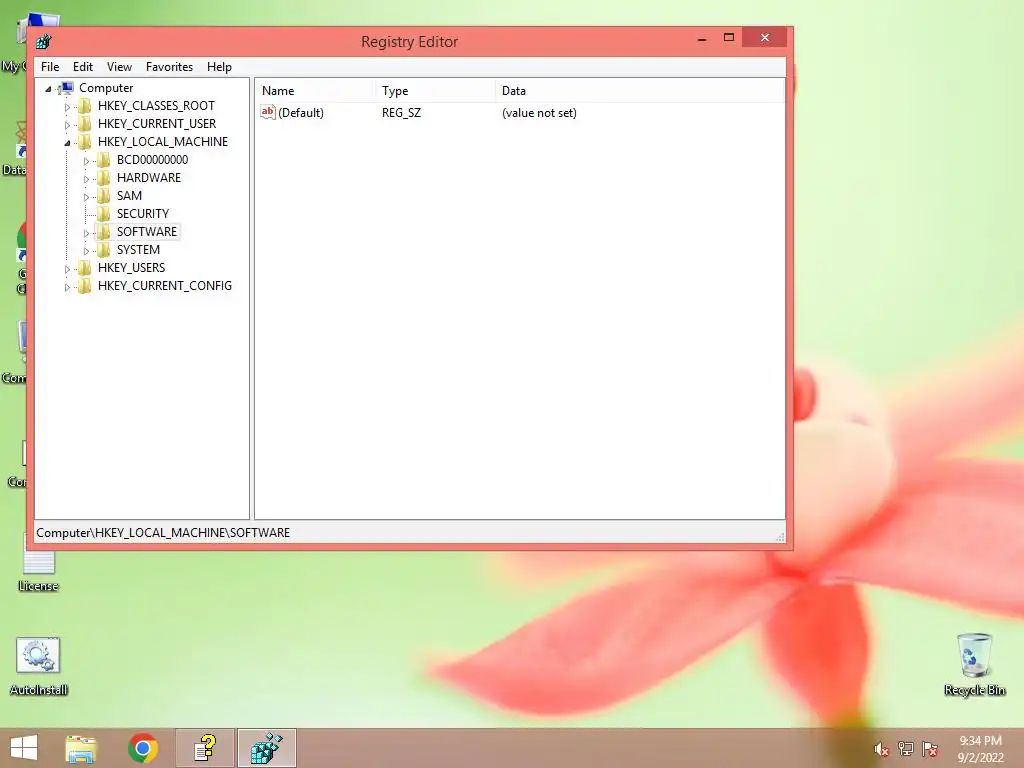Click the SOFTWARE folder icon
This screenshot has height=768, width=1024.
[103, 231]
